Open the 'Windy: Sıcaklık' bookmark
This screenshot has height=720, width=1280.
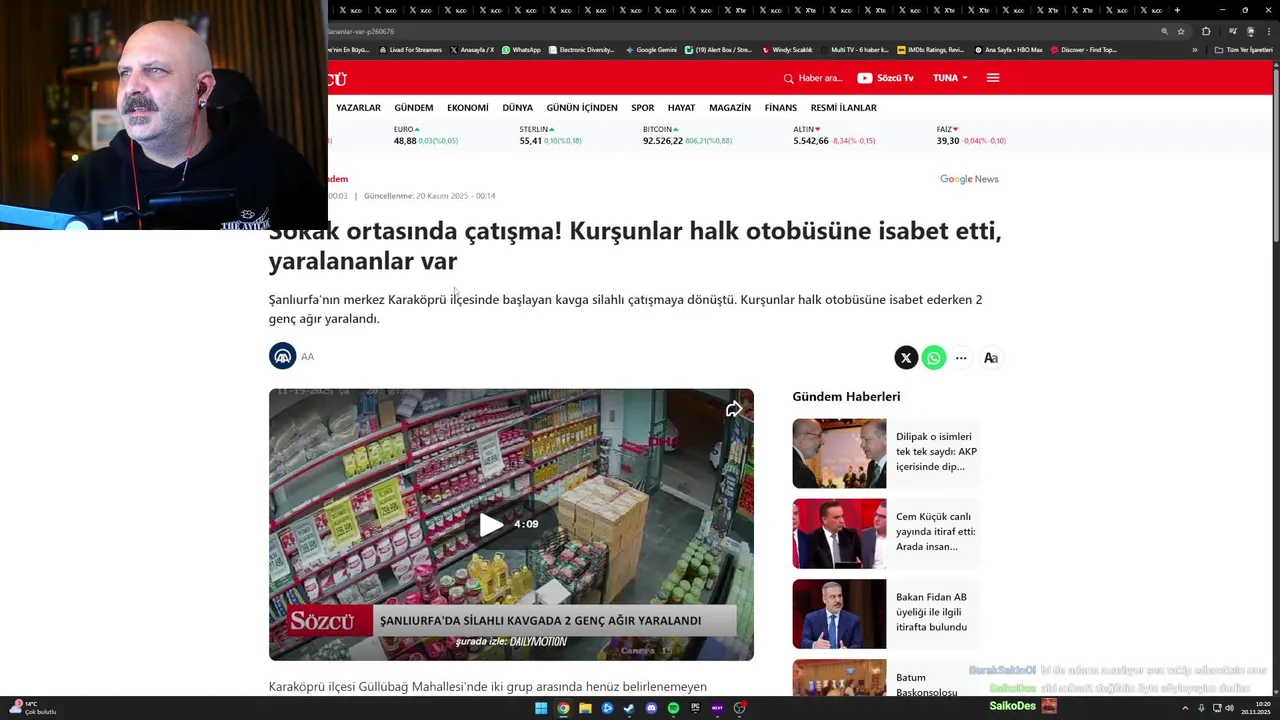pos(787,50)
